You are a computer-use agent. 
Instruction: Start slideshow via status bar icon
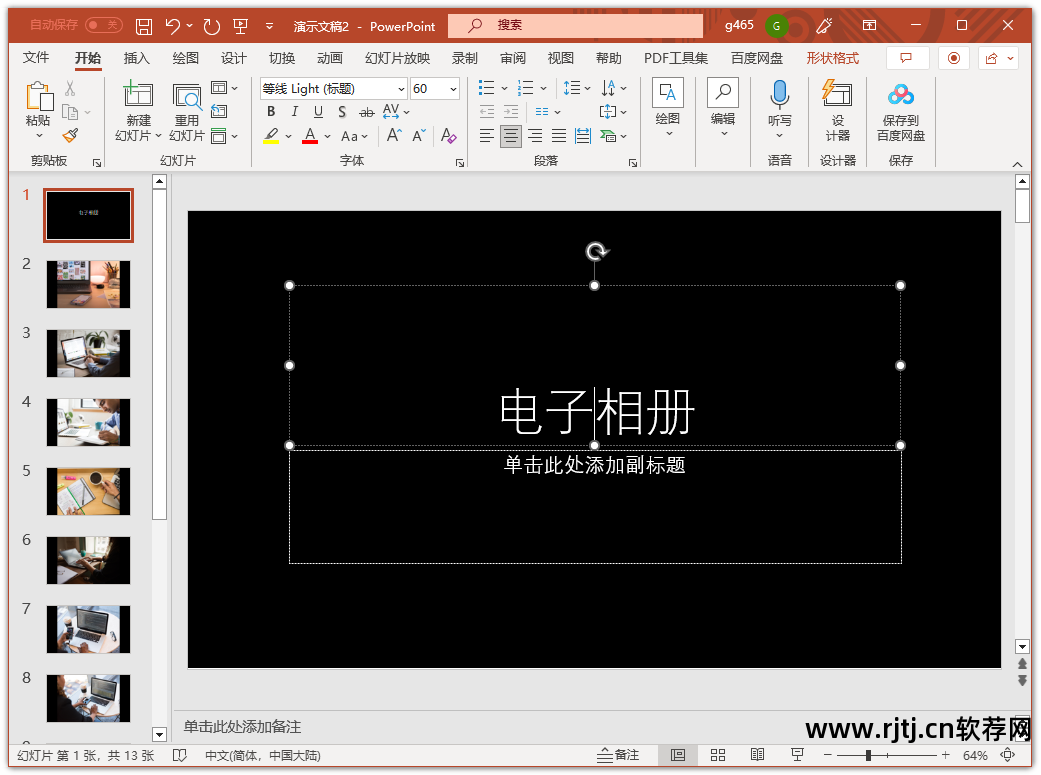(797, 755)
